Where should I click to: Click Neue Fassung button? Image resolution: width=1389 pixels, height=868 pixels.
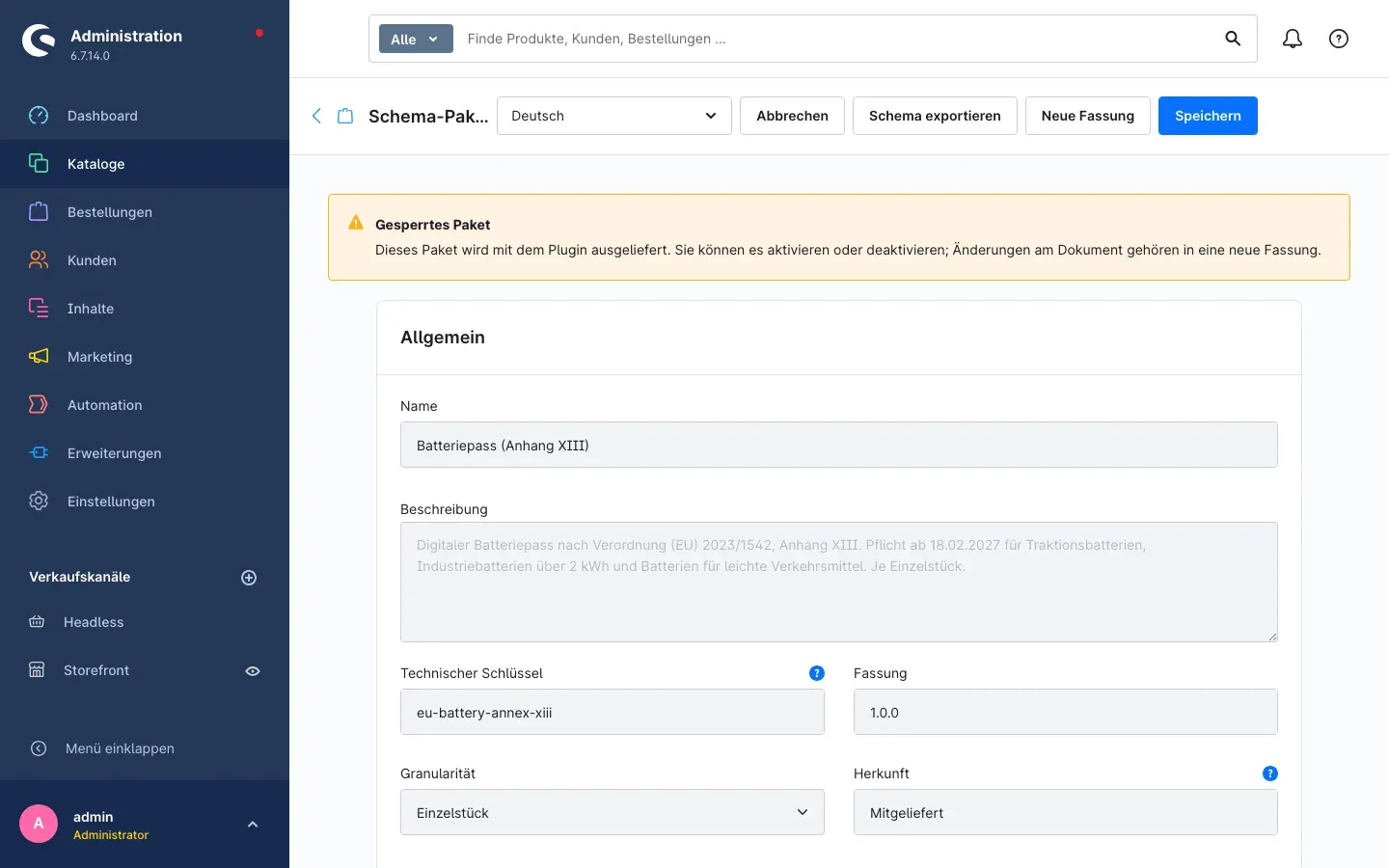coord(1088,116)
